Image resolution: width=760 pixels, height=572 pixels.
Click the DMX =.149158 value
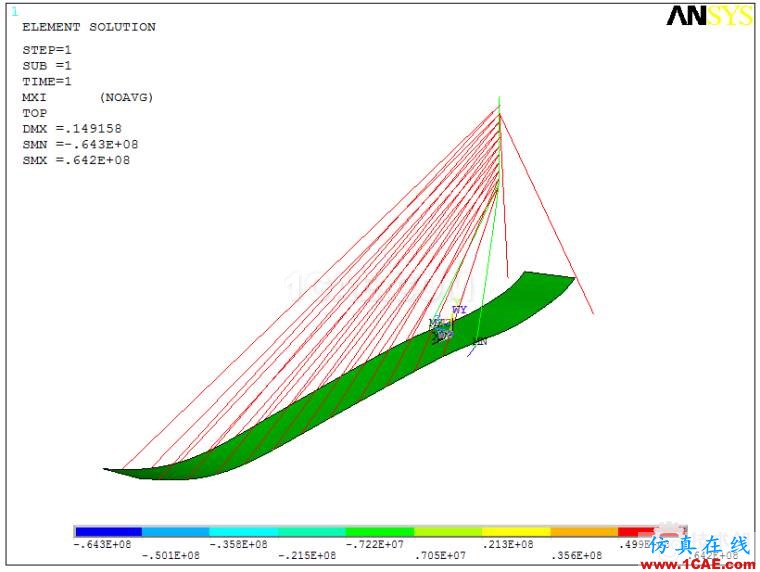pyautogui.click(x=72, y=129)
